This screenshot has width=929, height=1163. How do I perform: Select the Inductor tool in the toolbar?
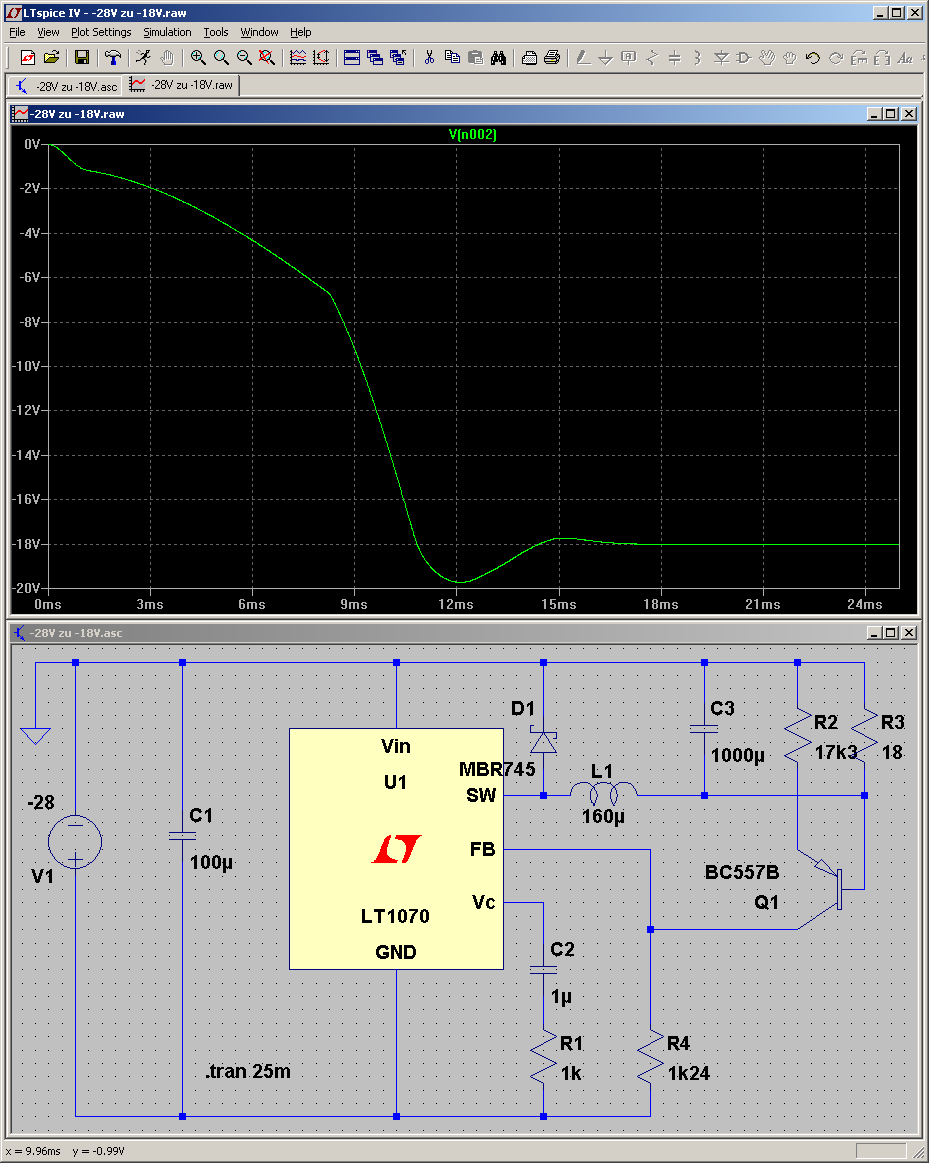click(698, 57)
